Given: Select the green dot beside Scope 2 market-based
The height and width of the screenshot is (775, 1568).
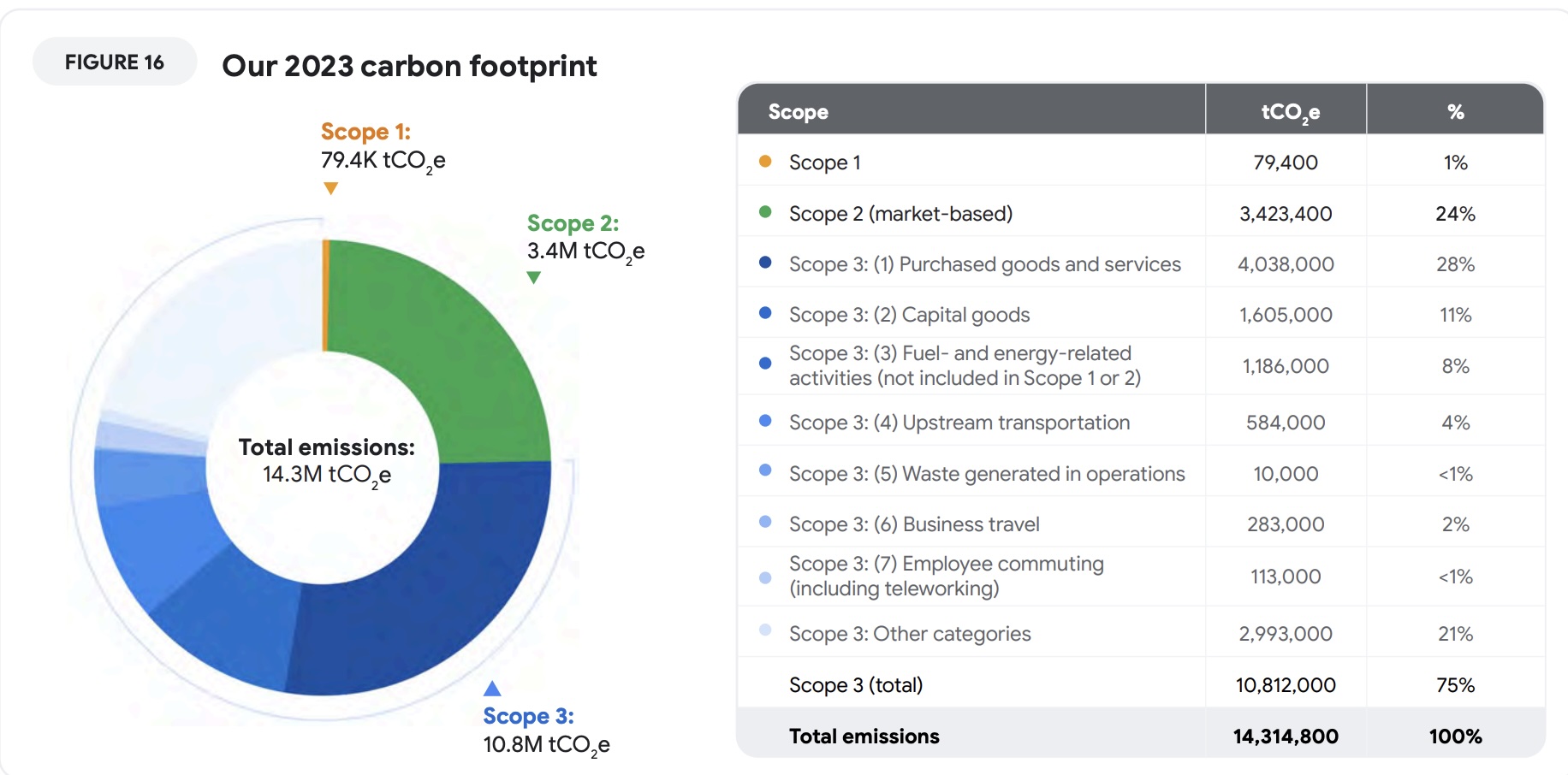Looking at the screenshot, I should 765,212.
